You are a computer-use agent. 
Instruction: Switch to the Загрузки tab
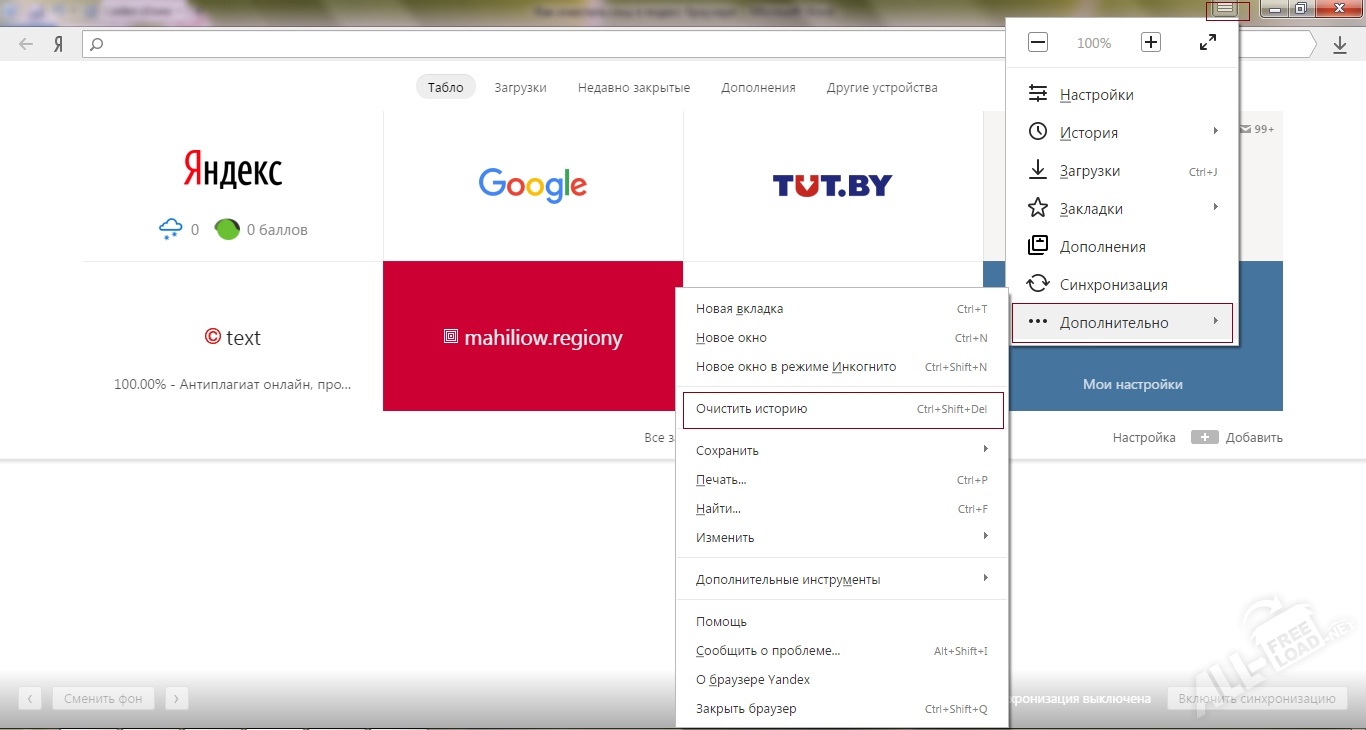click(520, 88)
